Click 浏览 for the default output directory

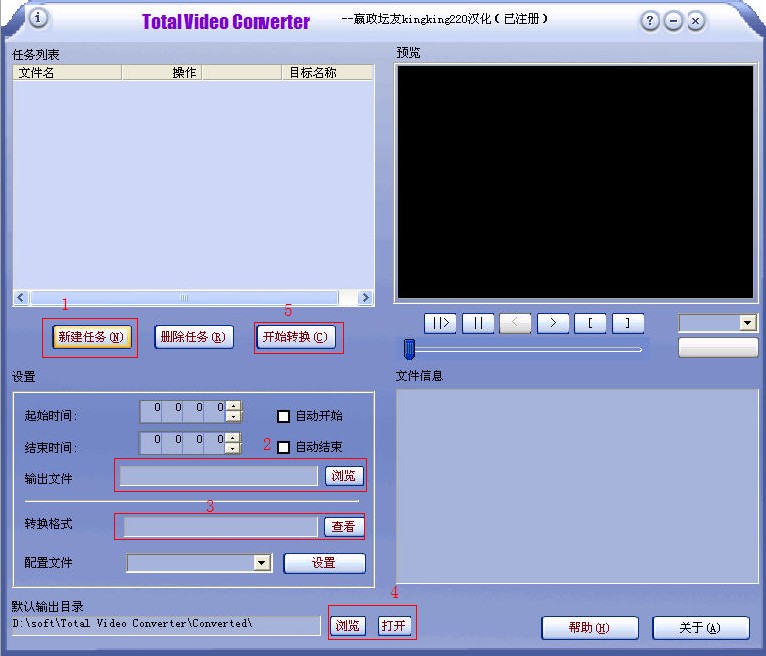pyautogui.click(x=347, y=626)
